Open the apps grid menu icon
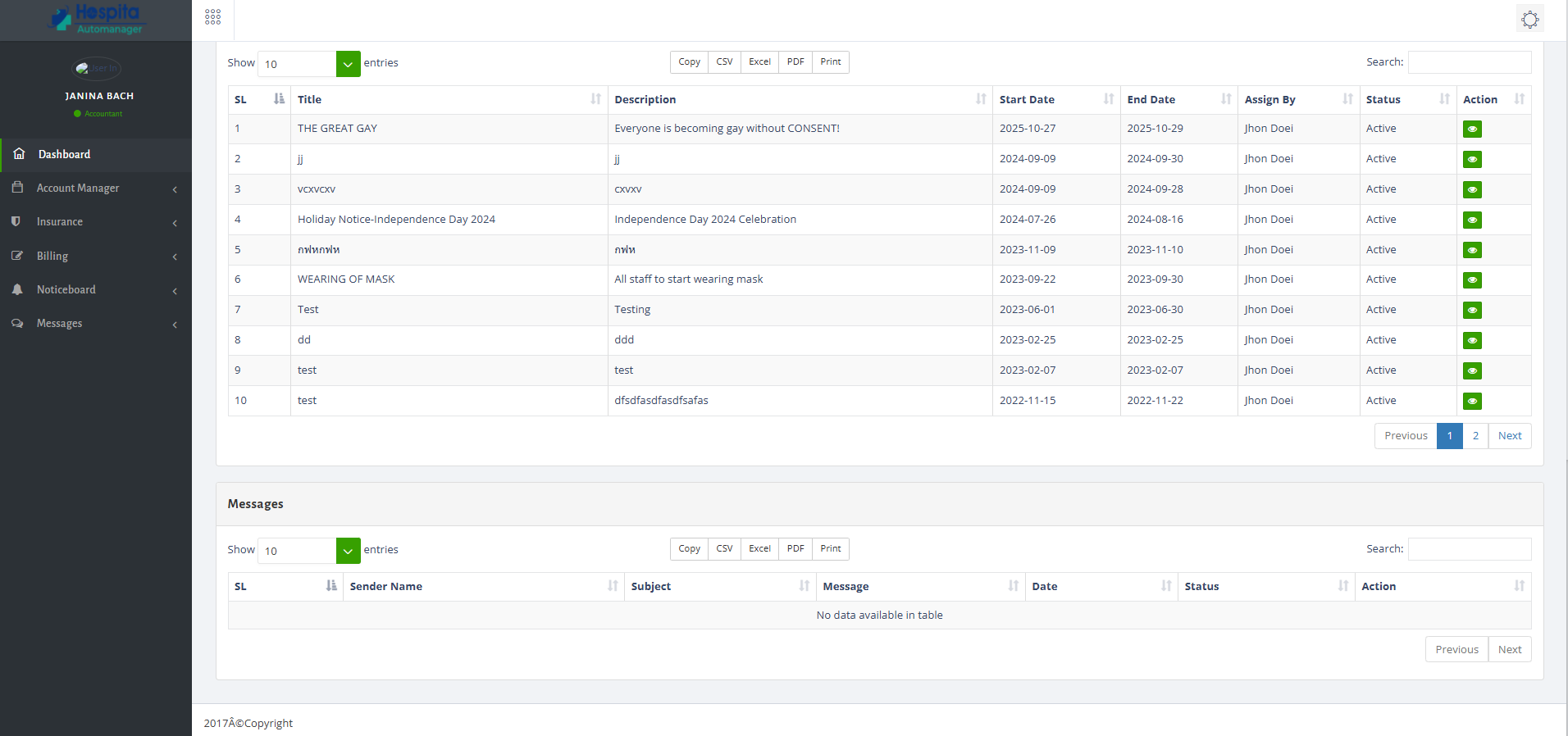The height and width of the screenshot is (736, 1568). point(213,17)
